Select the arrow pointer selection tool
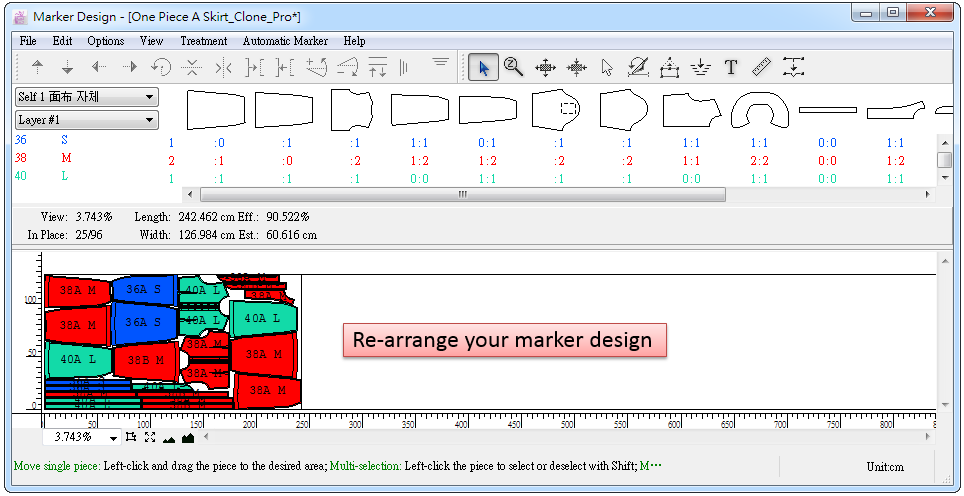The image size is (964, 496). (x=484, y=68)
